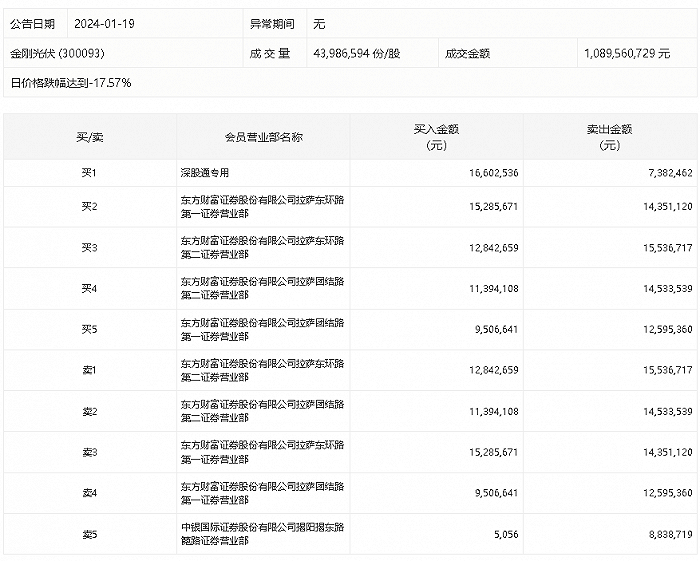Select 14,351,120 in the 卖3 row
Viewport: 700px width, 561px height.
coord(668,452)
